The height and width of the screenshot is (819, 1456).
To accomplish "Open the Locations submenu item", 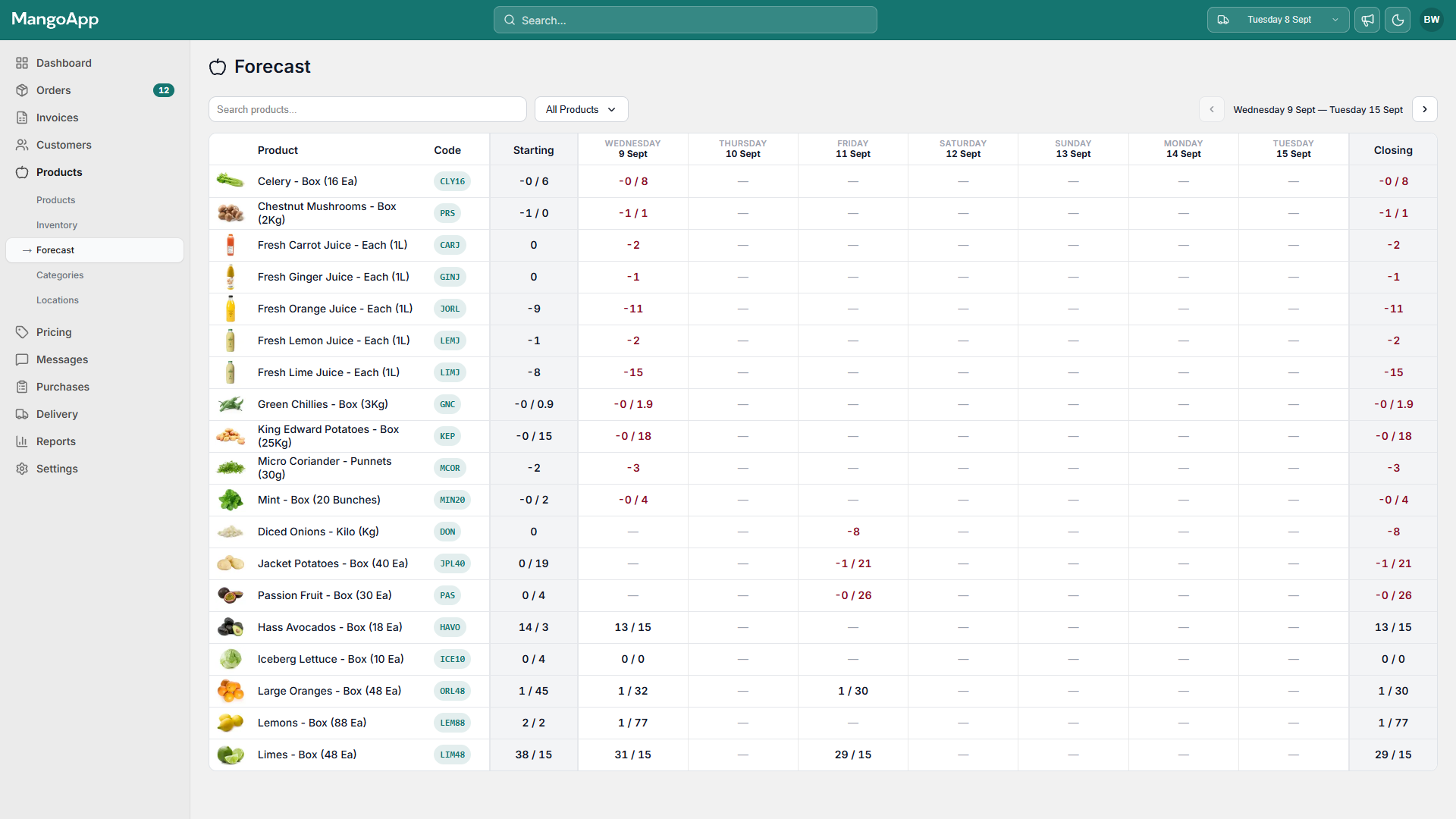I will (x=58, y=300).
